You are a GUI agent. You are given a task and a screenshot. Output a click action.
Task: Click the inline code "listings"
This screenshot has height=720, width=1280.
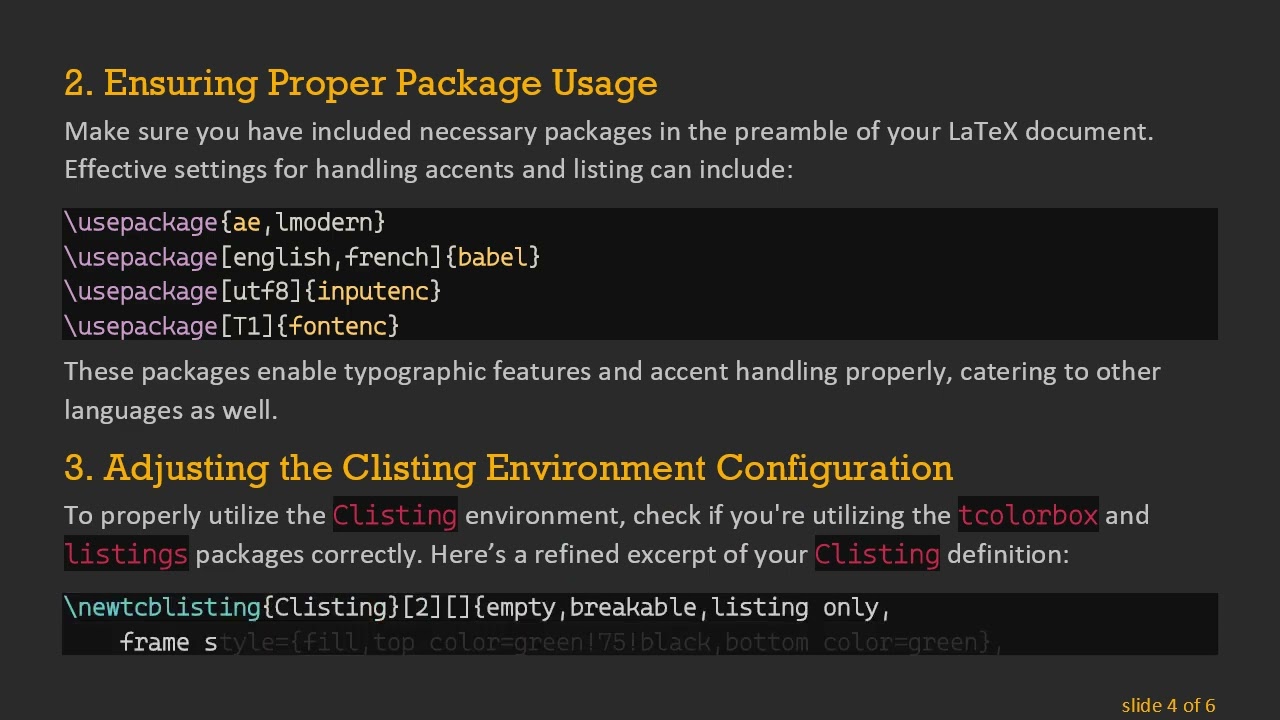click(x=126, y=554)
